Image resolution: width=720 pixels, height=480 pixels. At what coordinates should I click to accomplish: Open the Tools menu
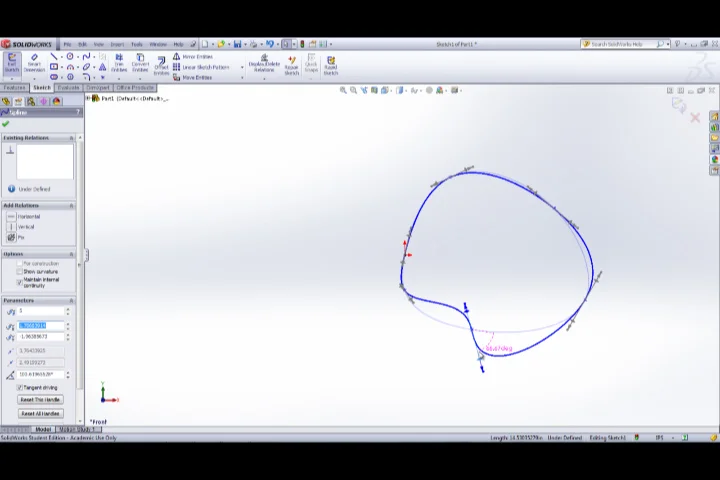point(137,45)
